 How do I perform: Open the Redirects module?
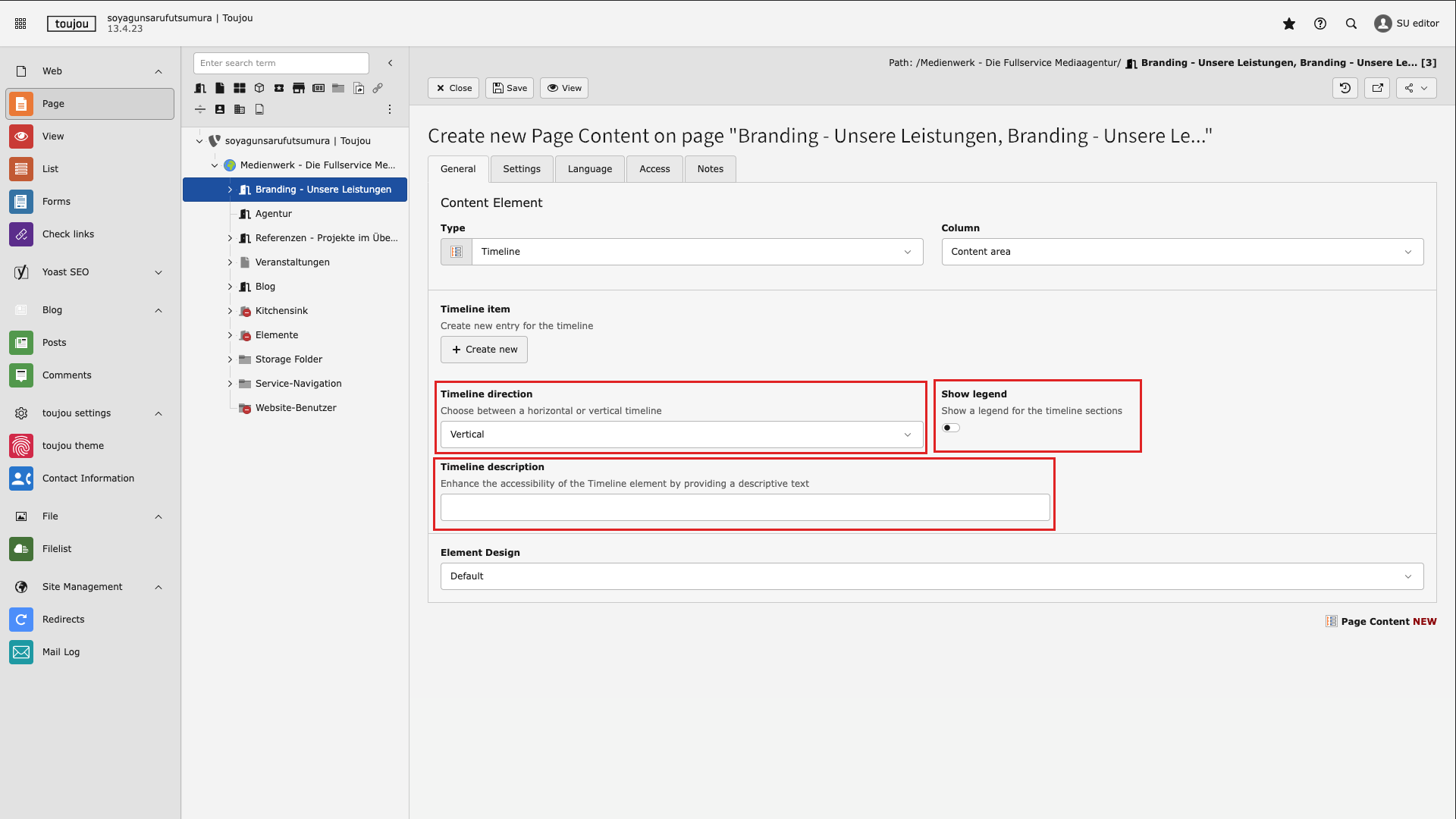point(64,620)
